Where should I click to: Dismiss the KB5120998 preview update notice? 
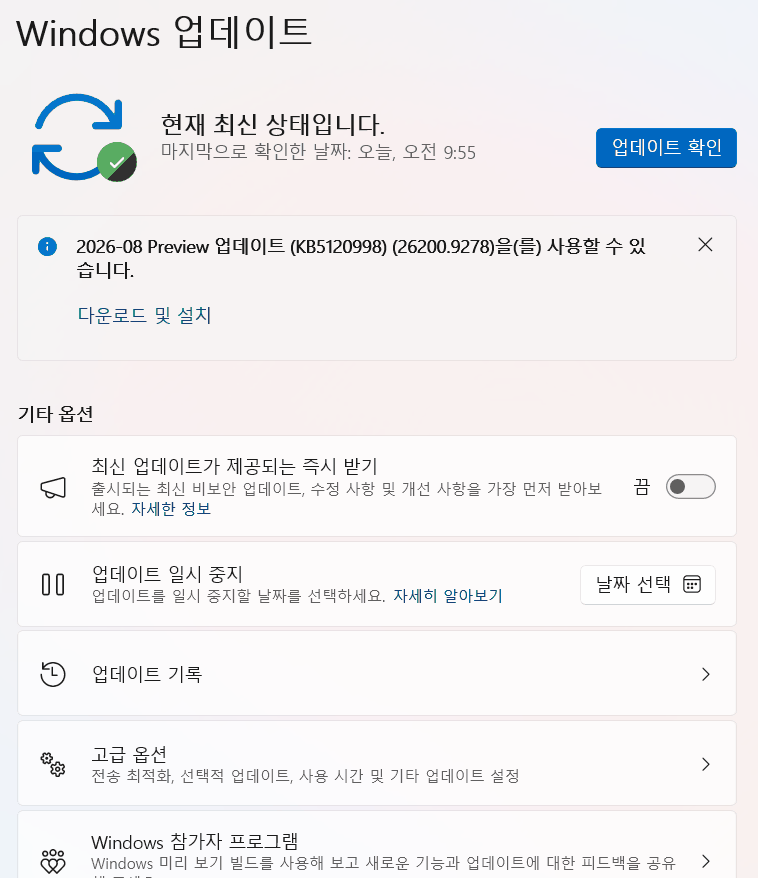705,245
